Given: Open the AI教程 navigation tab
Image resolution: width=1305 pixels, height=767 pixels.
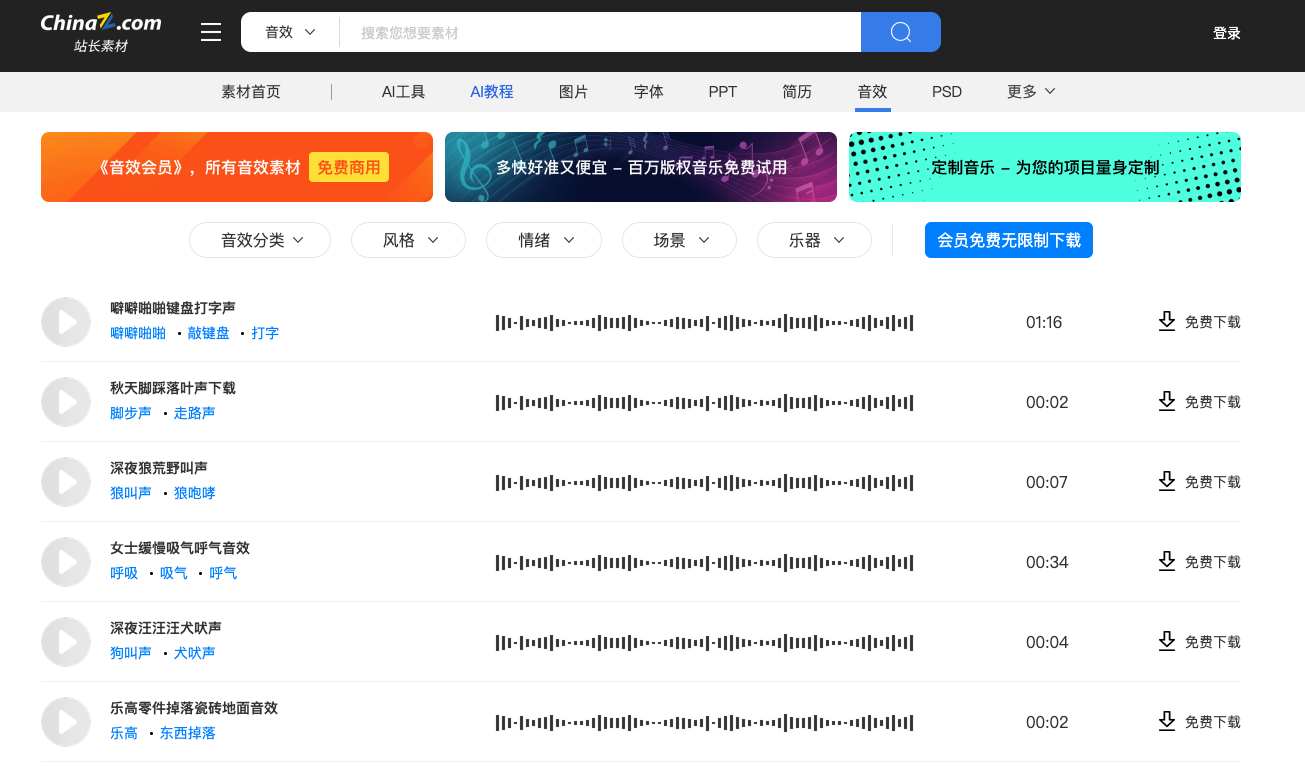Looking at the screenshot, I should coord(491,92).
